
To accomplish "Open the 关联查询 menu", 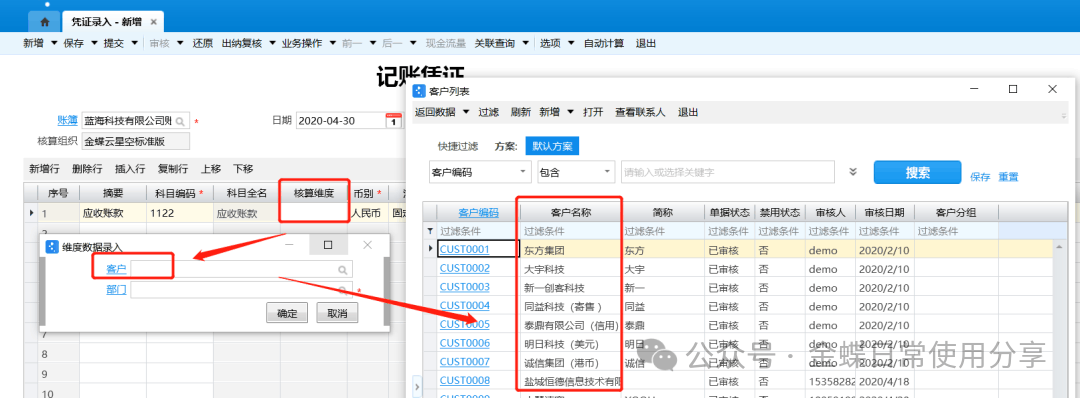I will 495,43.
